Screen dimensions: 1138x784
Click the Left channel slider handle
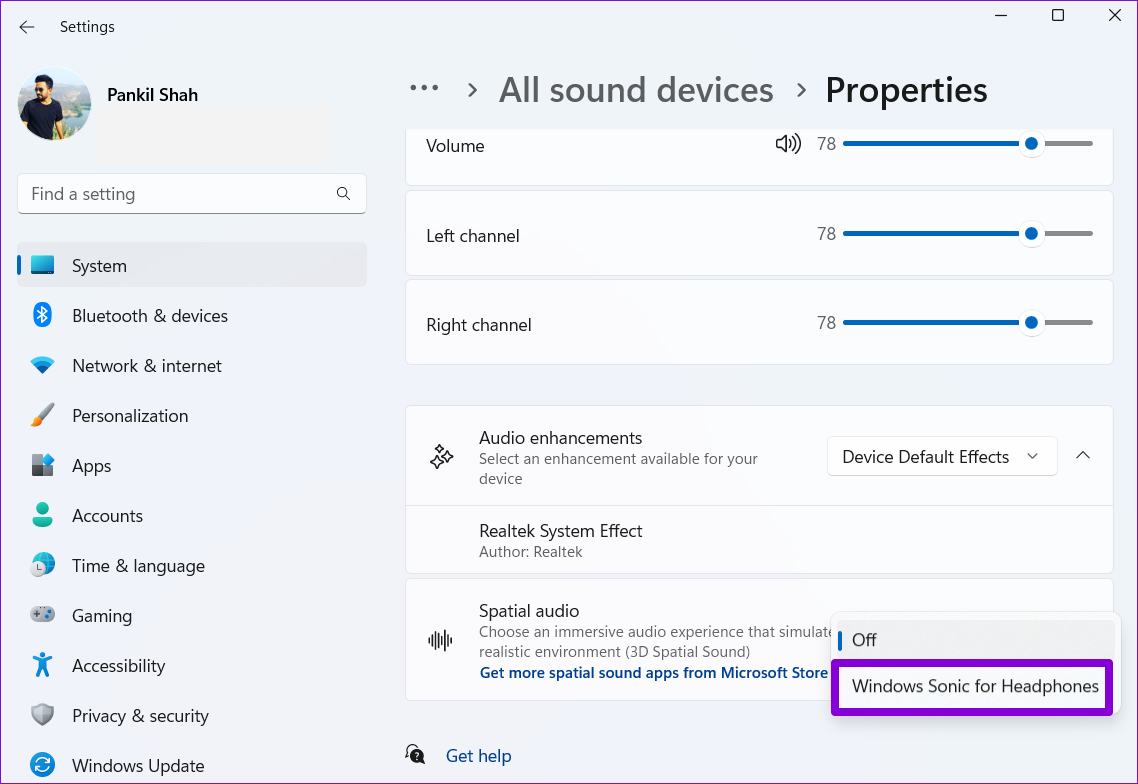click(1031, 234)
